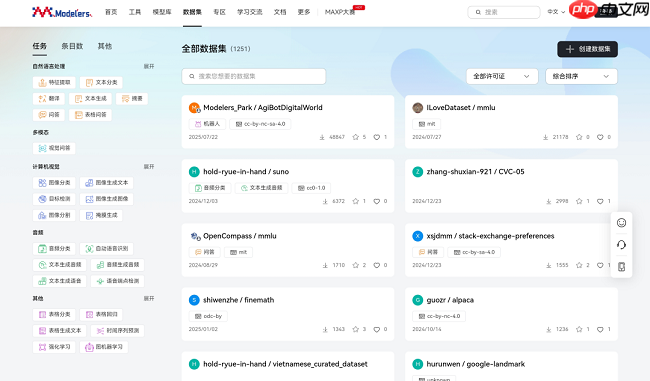Toggle the 文本分类 task filter
650x381 pixels.
coord(101,83)
